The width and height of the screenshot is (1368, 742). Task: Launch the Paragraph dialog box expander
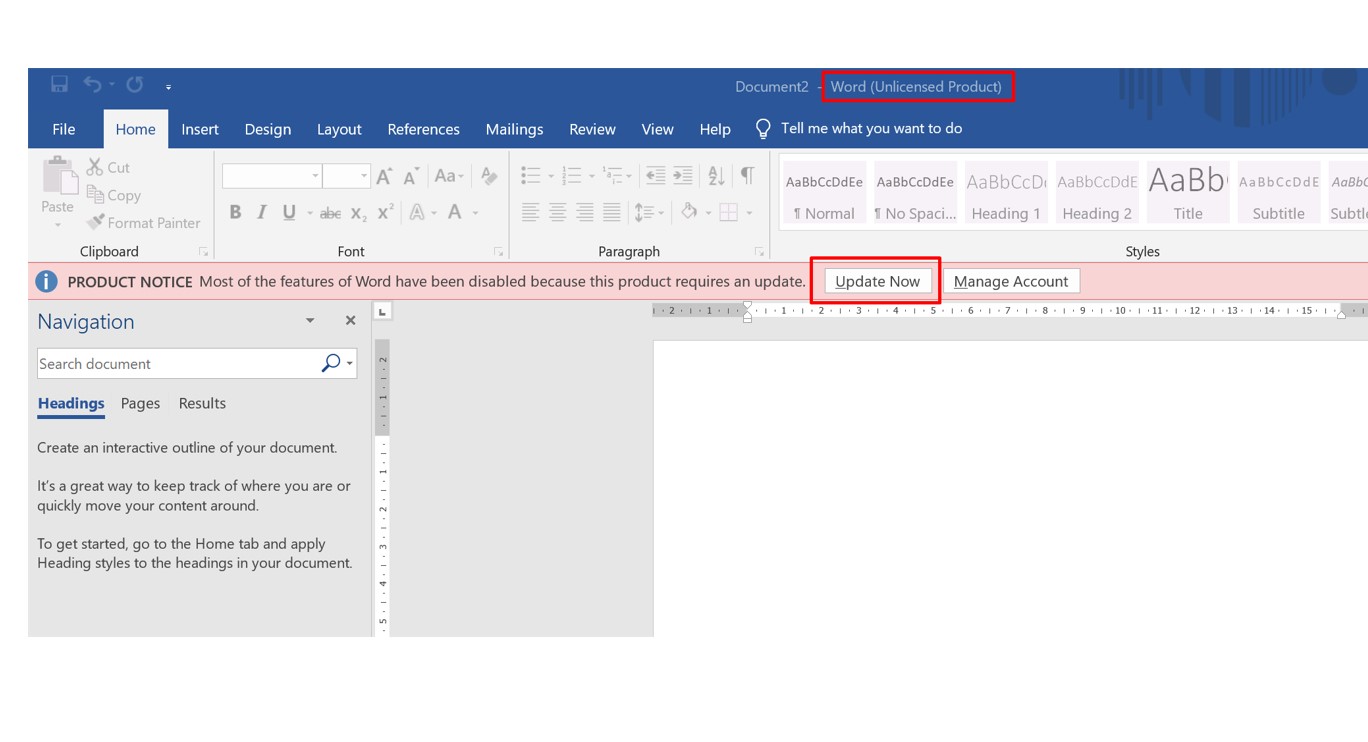[759, 252]
